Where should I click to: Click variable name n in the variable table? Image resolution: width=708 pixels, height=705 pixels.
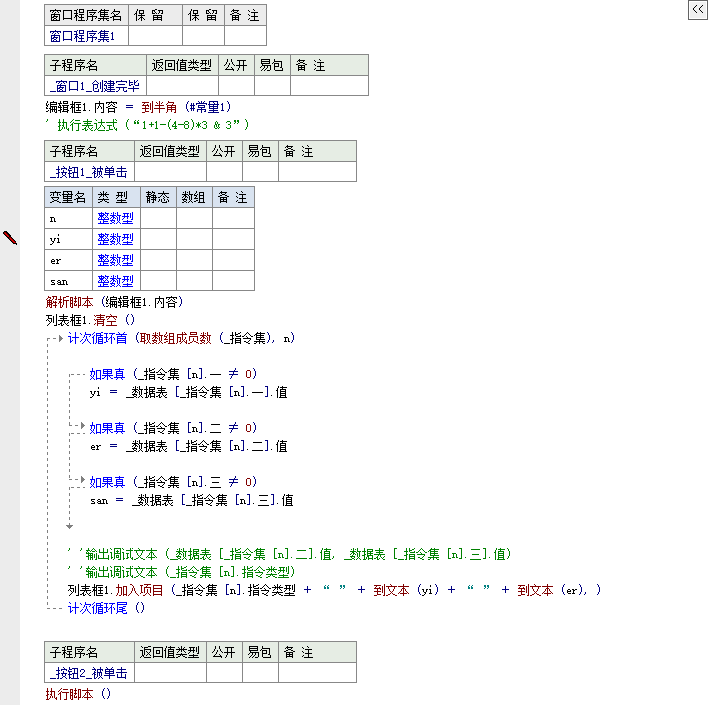tap(69, 219)
